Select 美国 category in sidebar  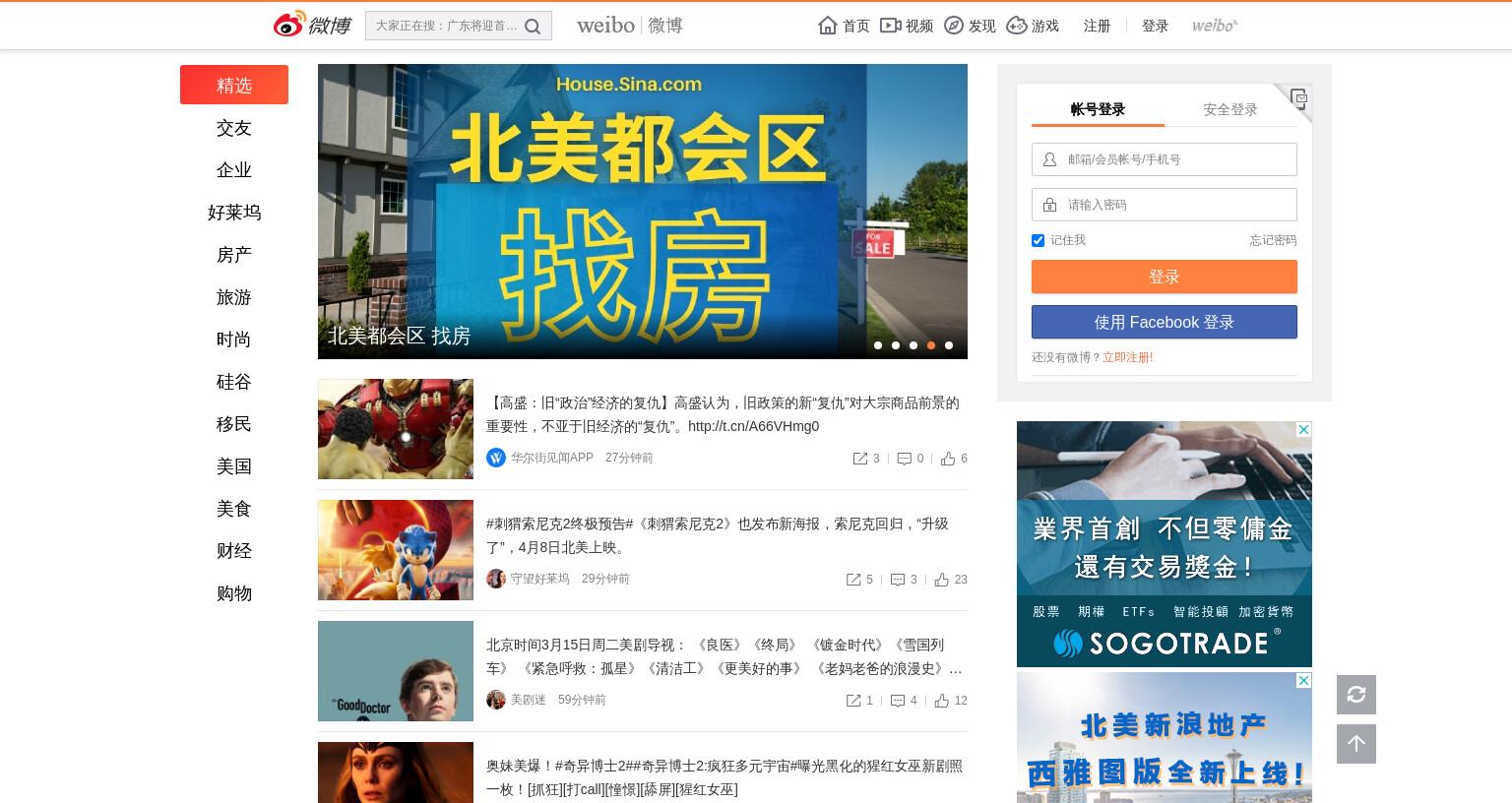234,466
